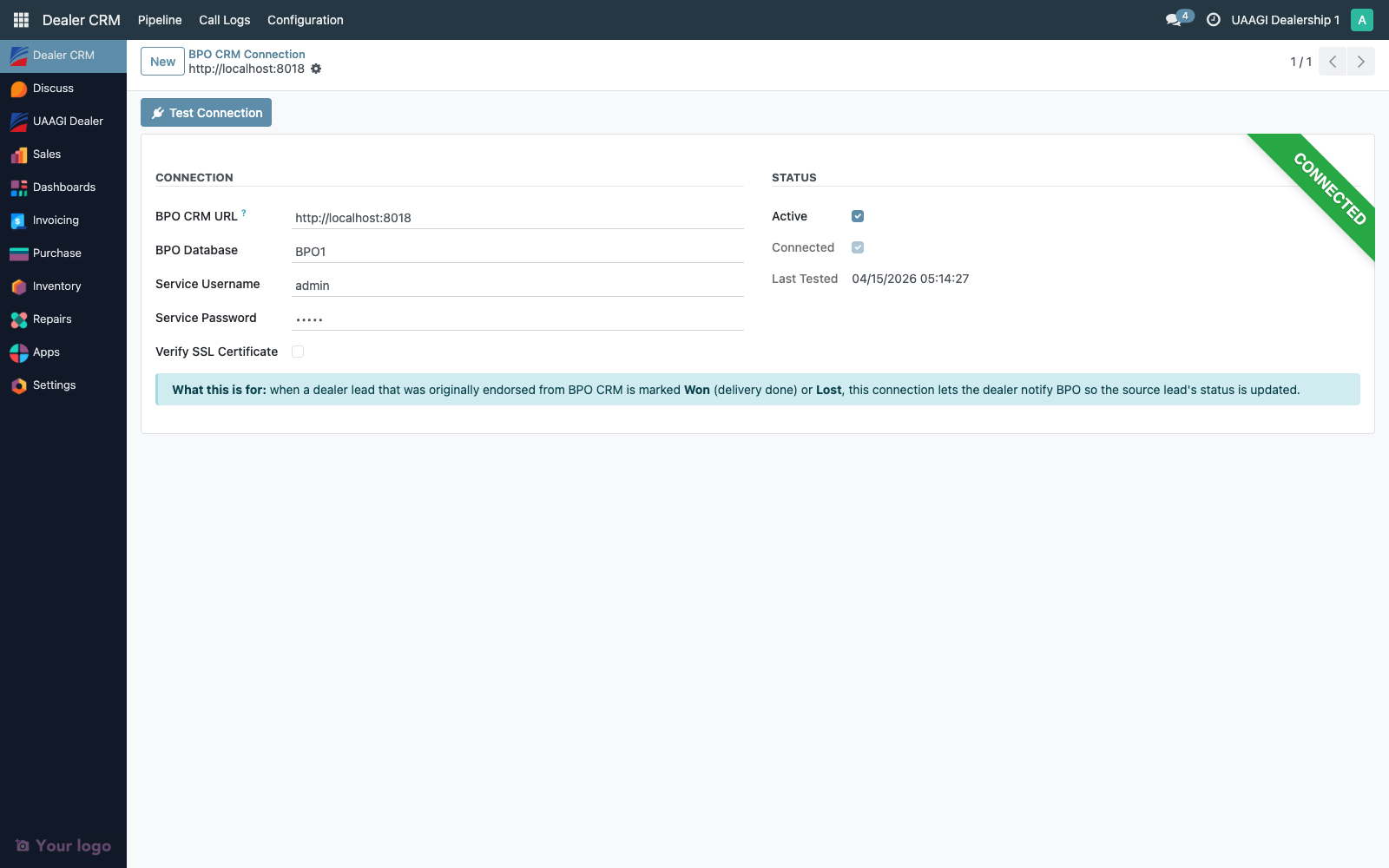Screen dimensions: 1389x868
Task: Open the Repairs app
Action: click(51, 319)
